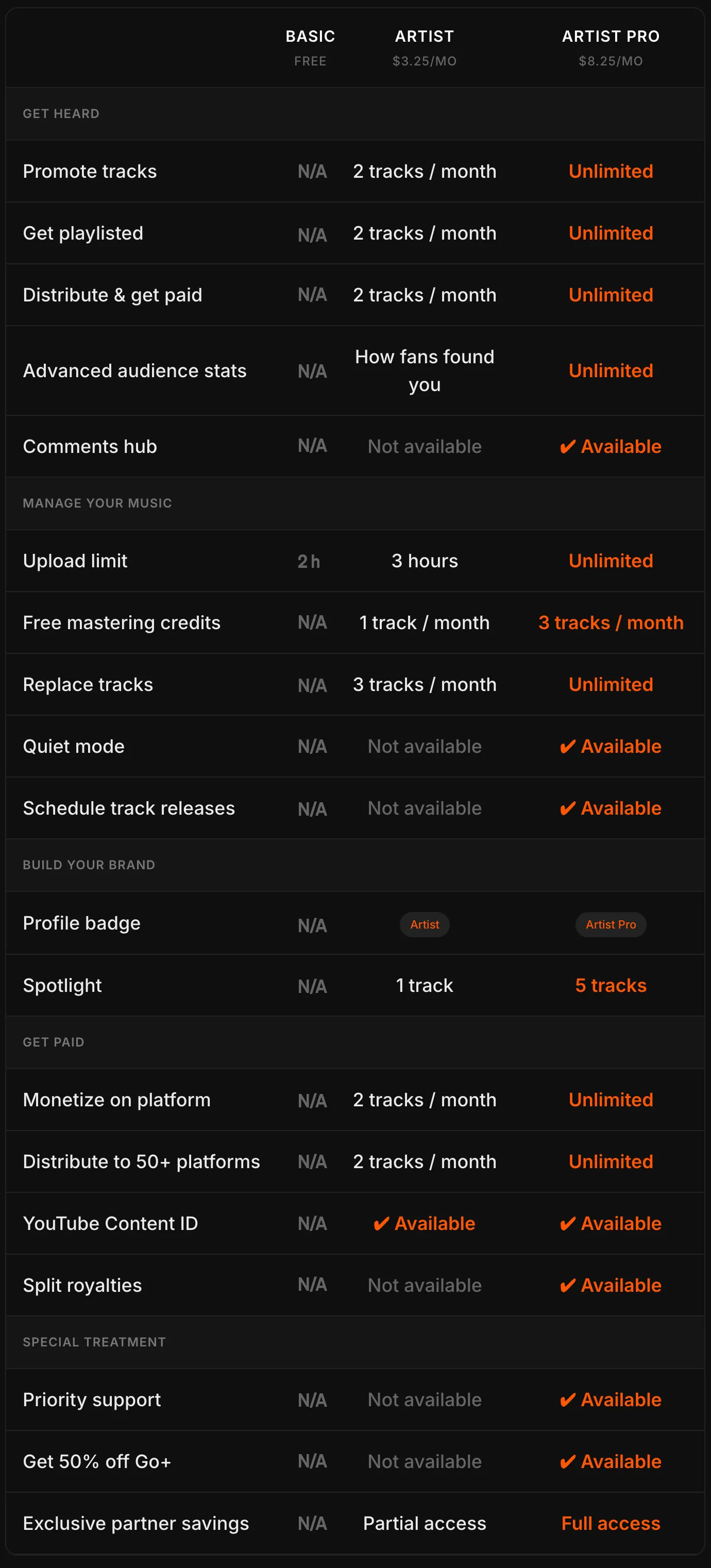Click the Get Heard section heading
Image resolution: width=711 pixels, height=1568 pixels.
(61, 114)
